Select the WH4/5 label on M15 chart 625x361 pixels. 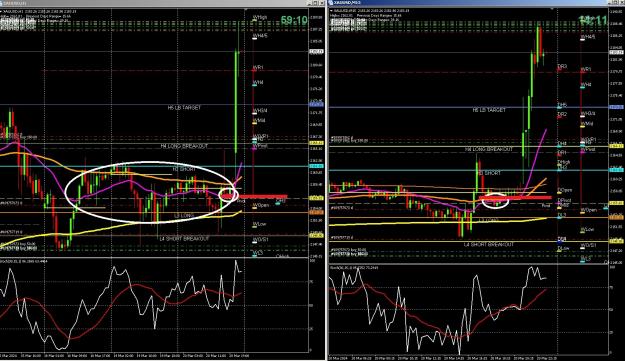[588, 37]
